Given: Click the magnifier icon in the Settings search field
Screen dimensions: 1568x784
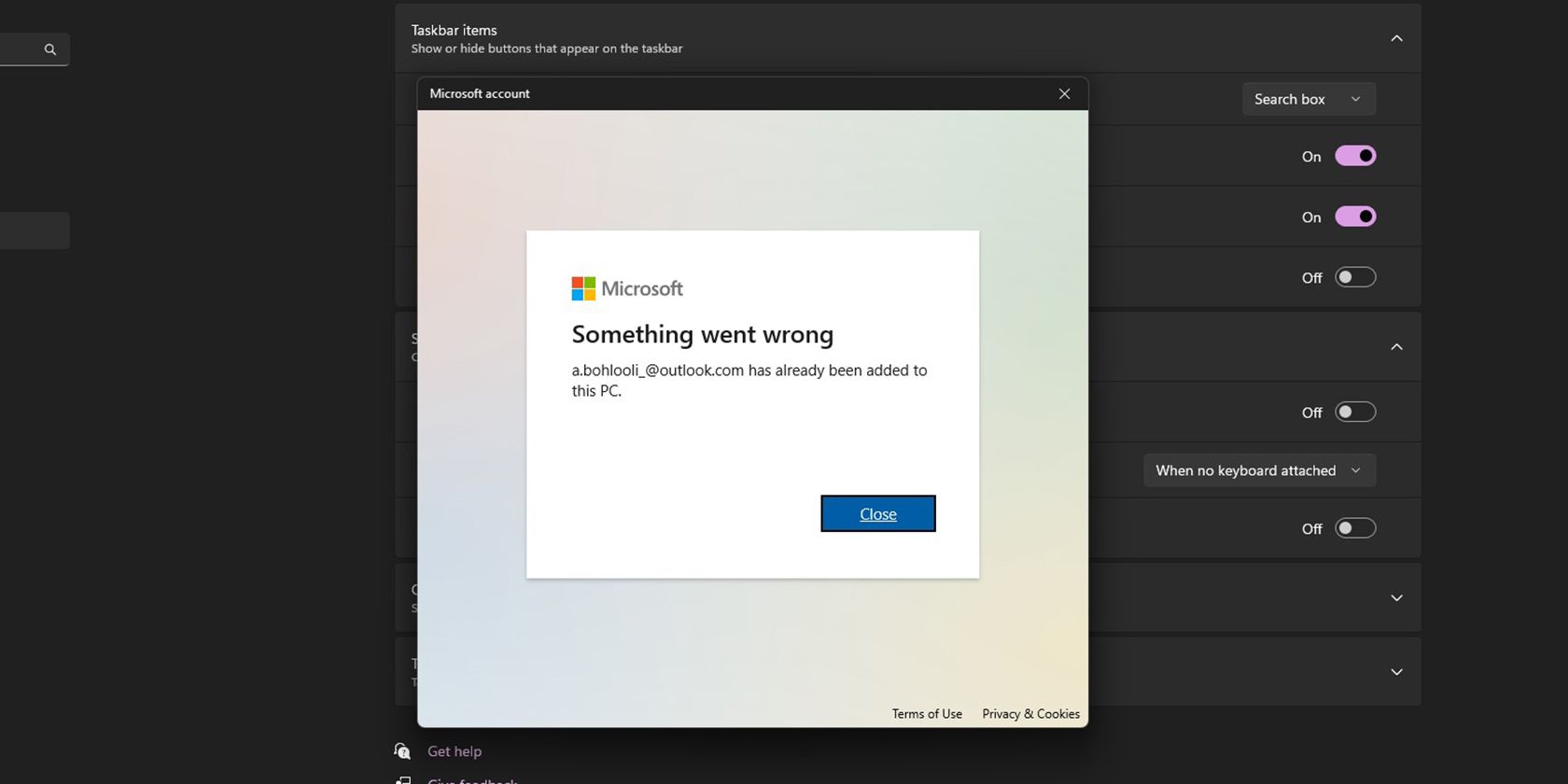Looking at the screenshot, I should (50, 49).
